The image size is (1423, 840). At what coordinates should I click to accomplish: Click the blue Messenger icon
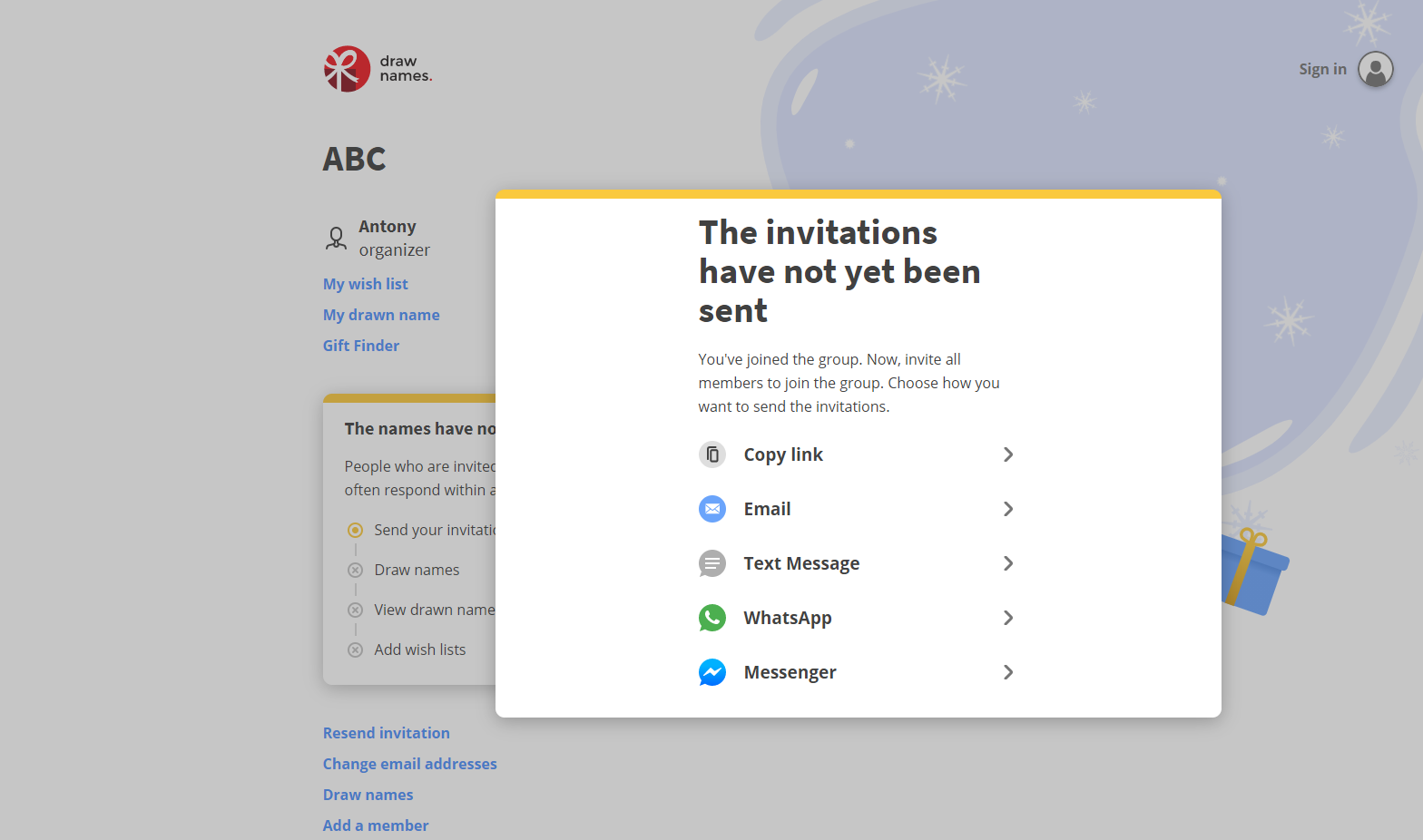coord(712,672)
